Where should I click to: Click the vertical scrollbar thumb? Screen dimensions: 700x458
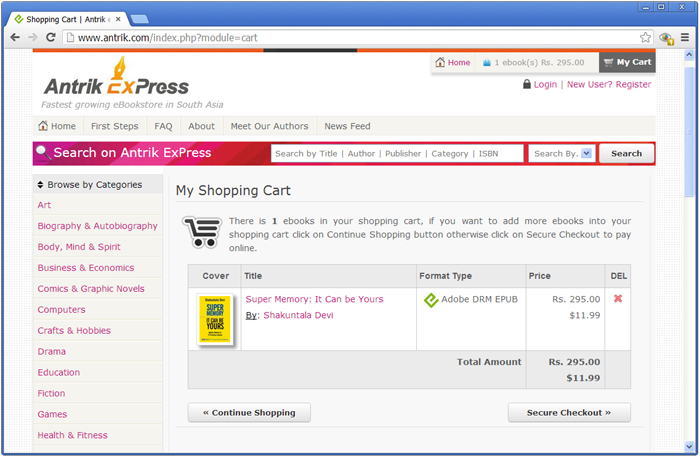coord(689,132)
